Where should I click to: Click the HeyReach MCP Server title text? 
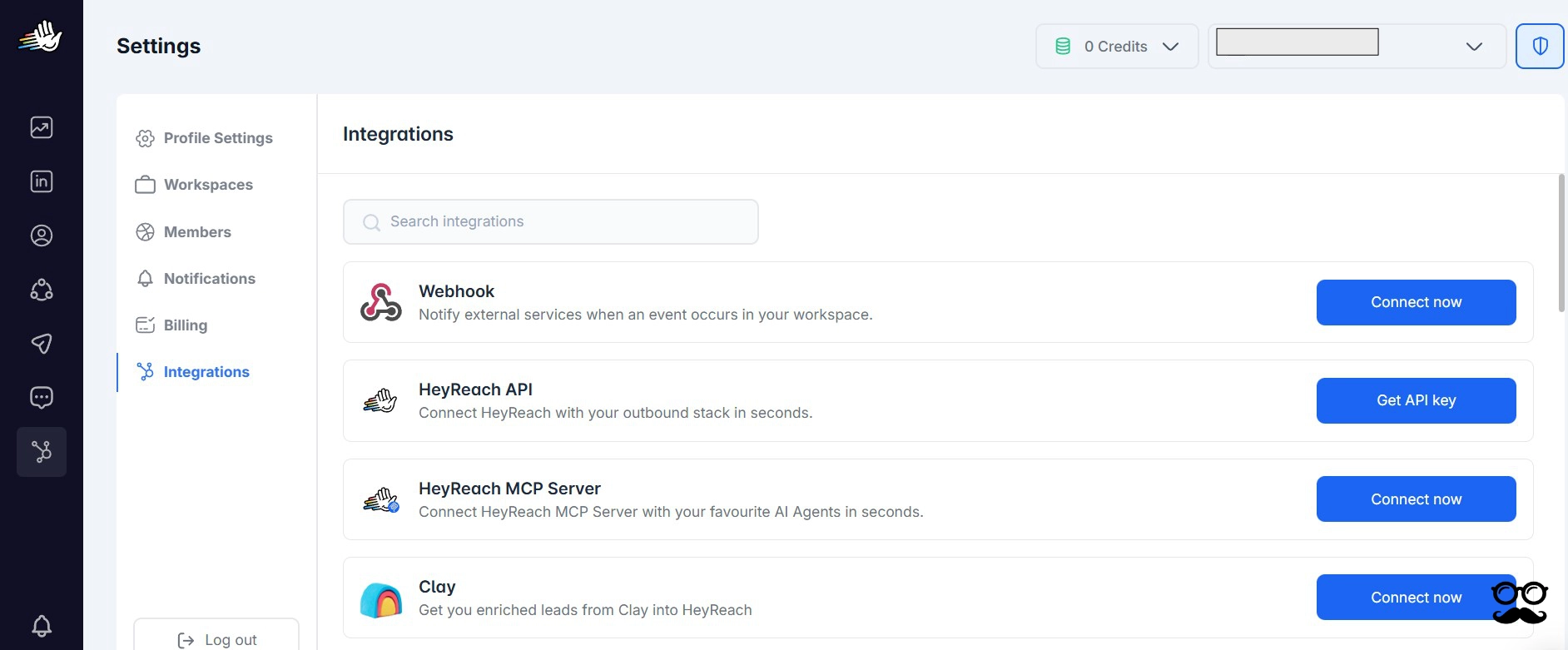[x=509, y=489]
